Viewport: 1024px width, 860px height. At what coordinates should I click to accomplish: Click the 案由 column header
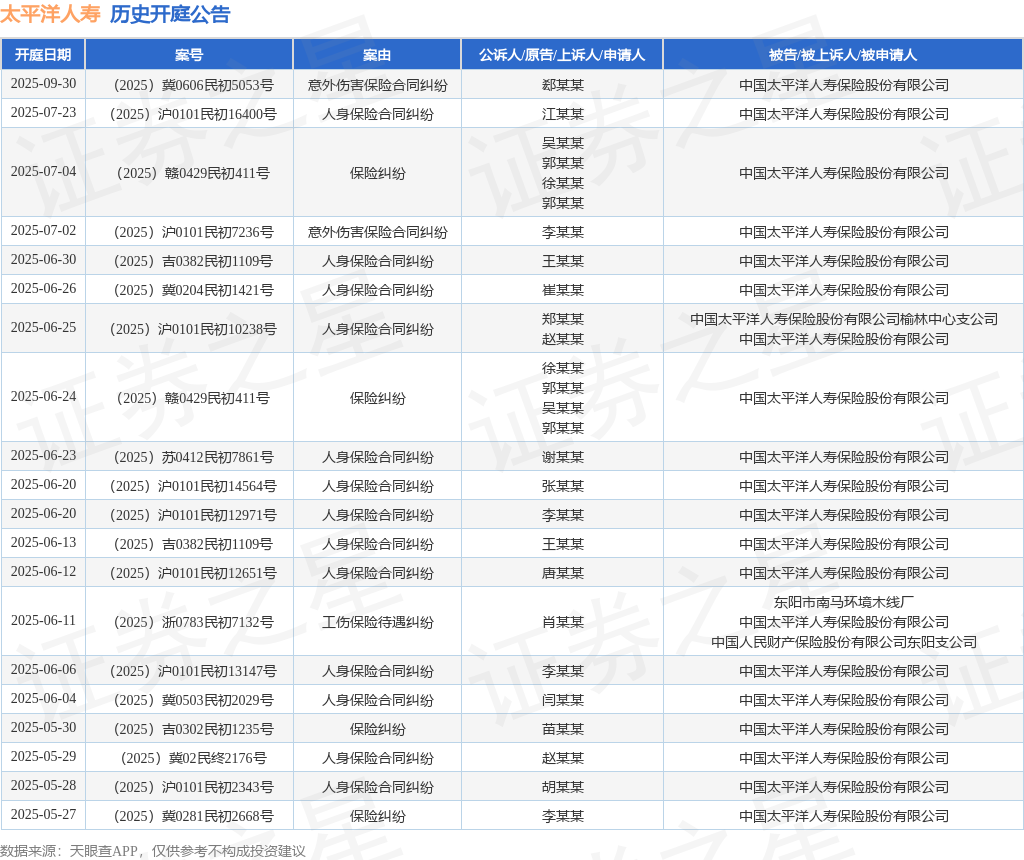(x=377, y=55)
